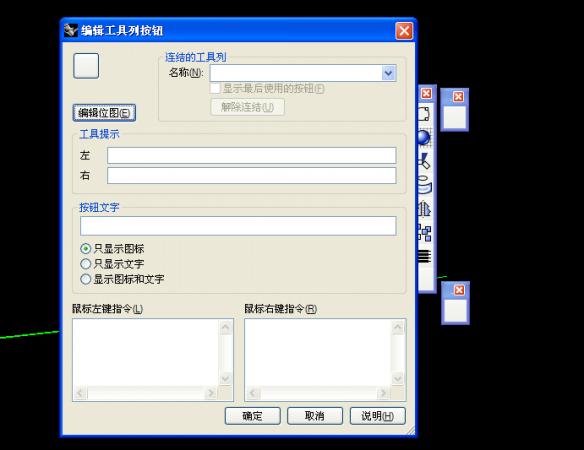Select the rounded rectangle curve icon
584x450 pixels.
pos(424,114)
